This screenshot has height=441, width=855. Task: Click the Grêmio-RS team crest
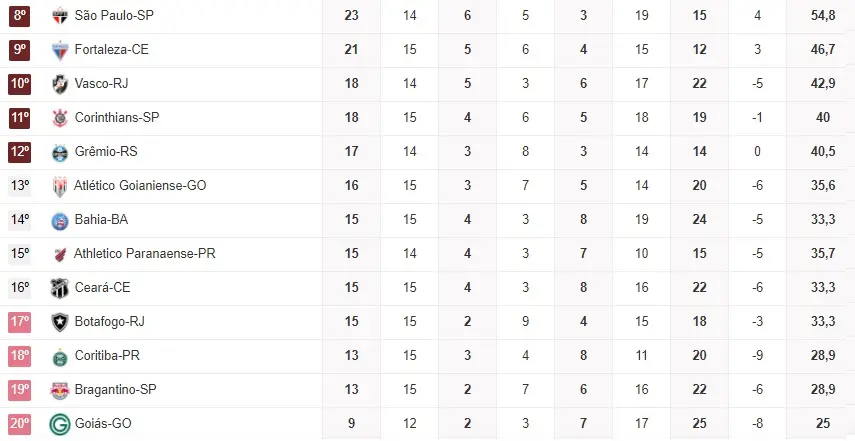60,152
